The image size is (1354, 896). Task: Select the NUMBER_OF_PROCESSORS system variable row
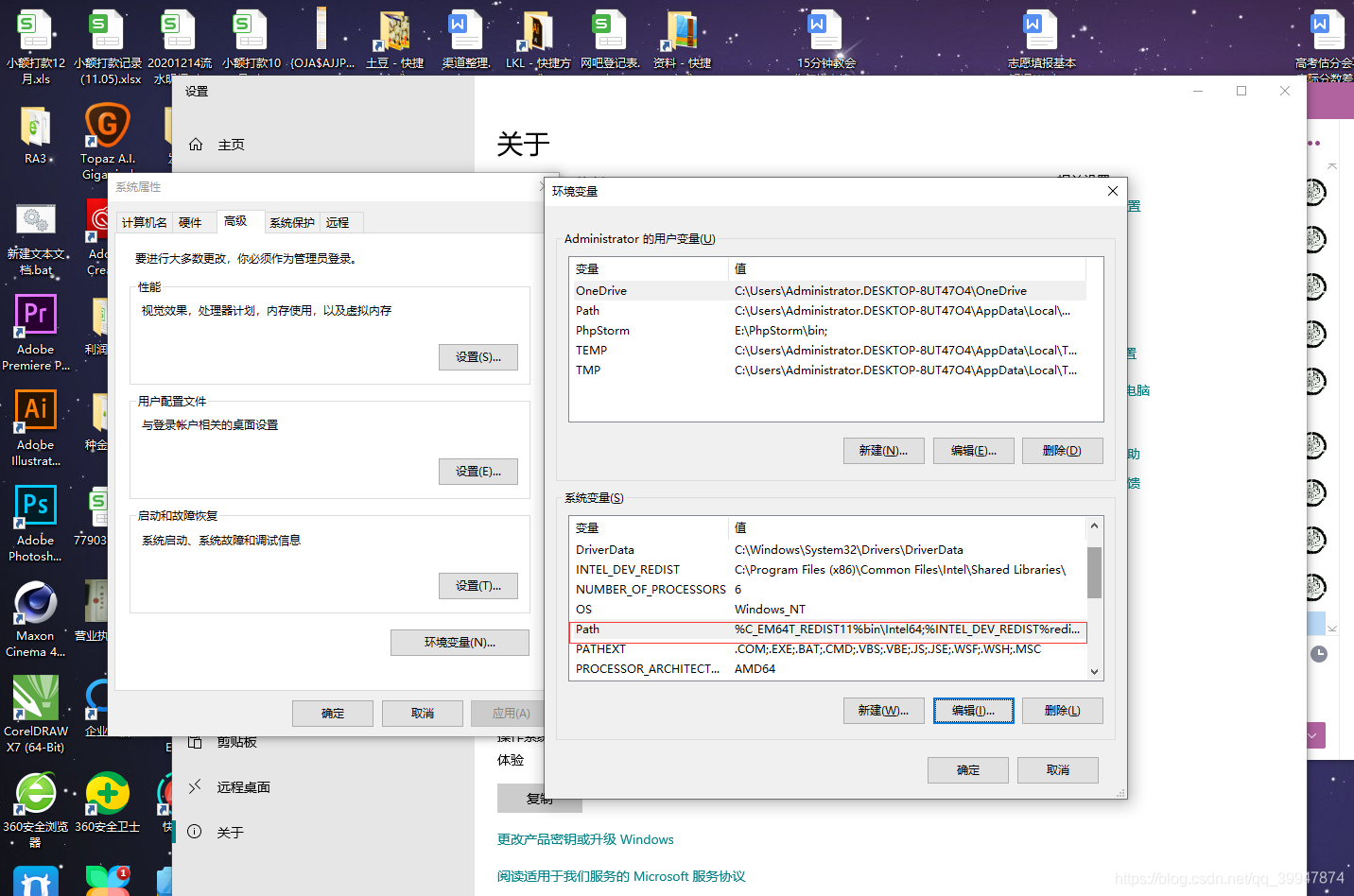click(x=828, y=590)
